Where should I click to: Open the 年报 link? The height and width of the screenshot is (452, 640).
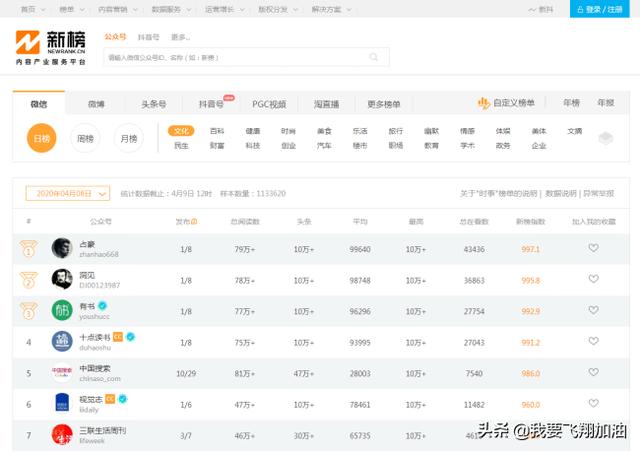[606, 103]
